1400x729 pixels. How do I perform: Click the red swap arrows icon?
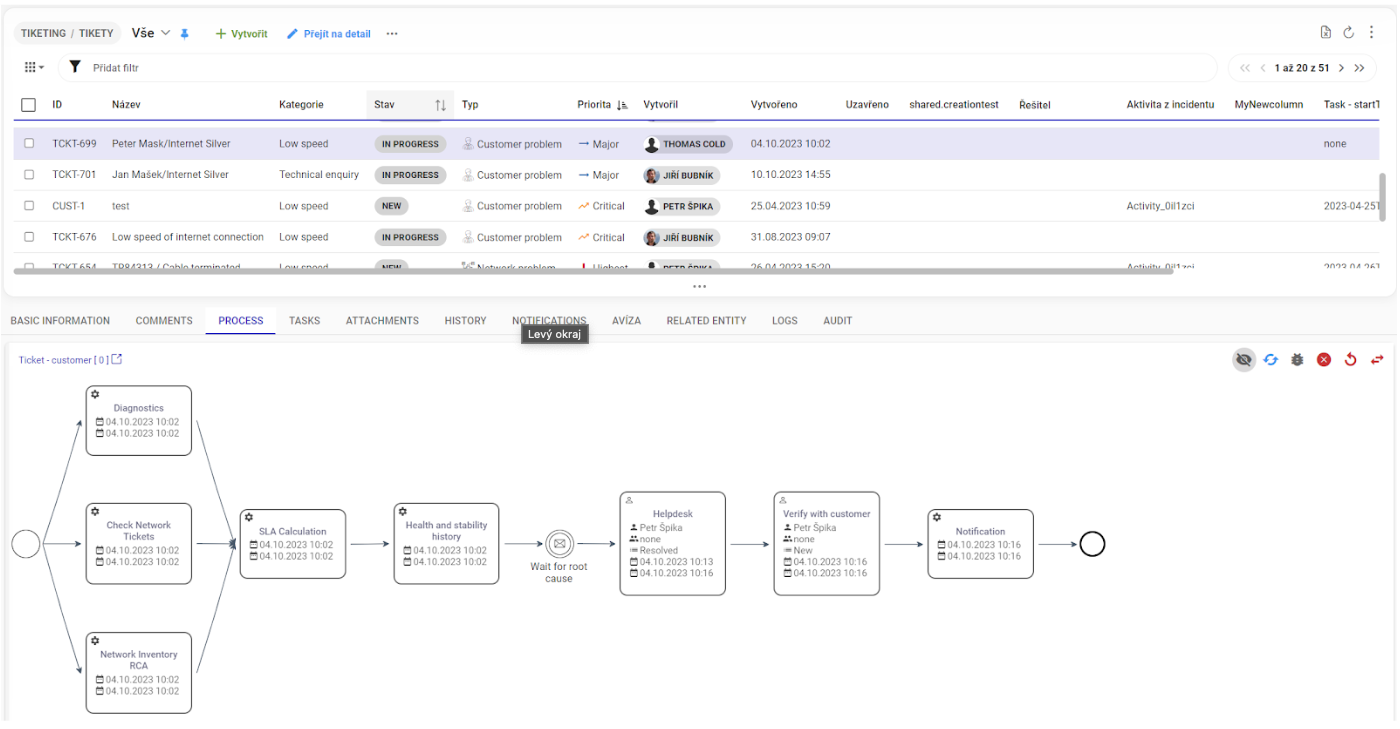1377,360
